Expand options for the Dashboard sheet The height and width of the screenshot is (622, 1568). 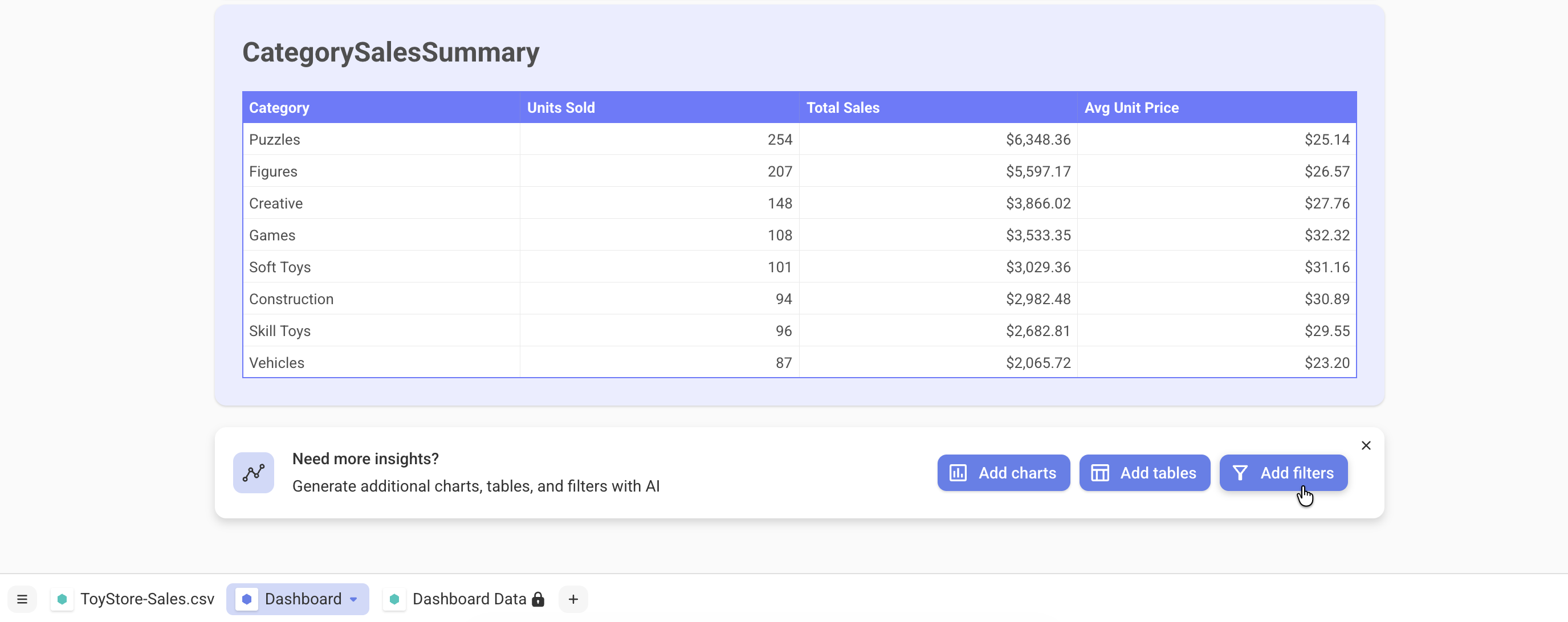[353, 600]
